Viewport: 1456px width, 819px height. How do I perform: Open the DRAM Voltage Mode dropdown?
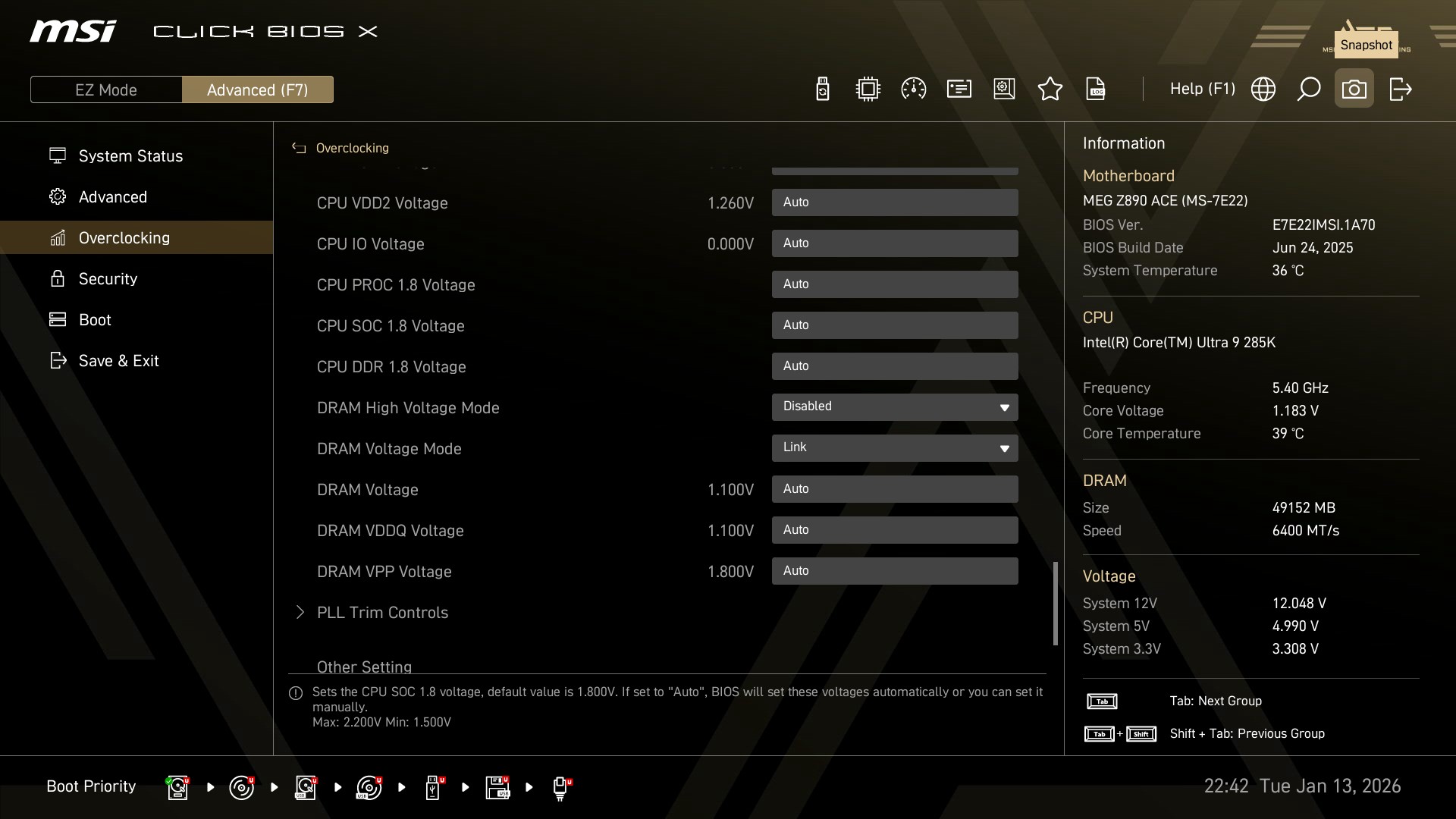(894, 448)
